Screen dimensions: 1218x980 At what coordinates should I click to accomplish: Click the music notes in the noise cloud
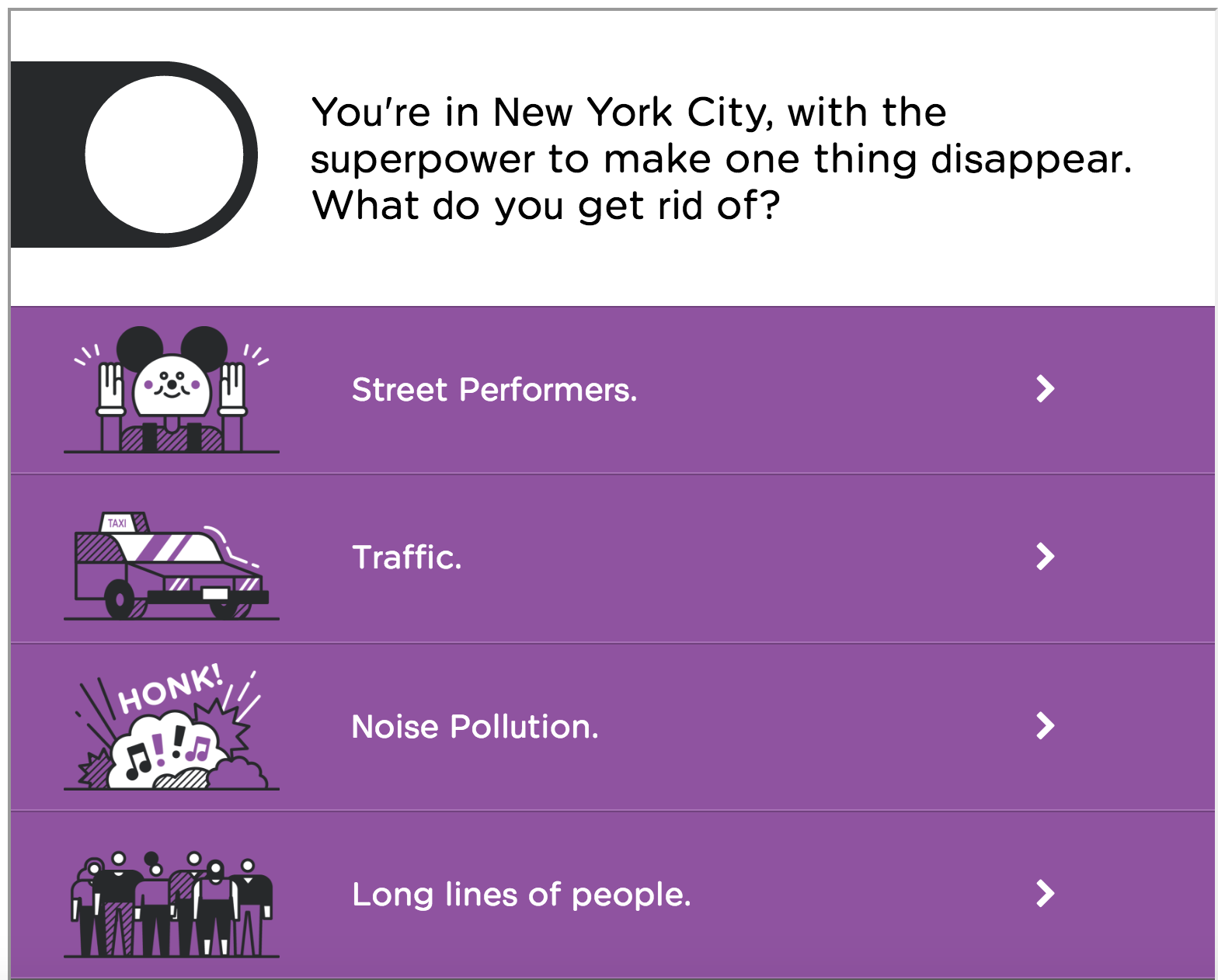pos(169,753)
